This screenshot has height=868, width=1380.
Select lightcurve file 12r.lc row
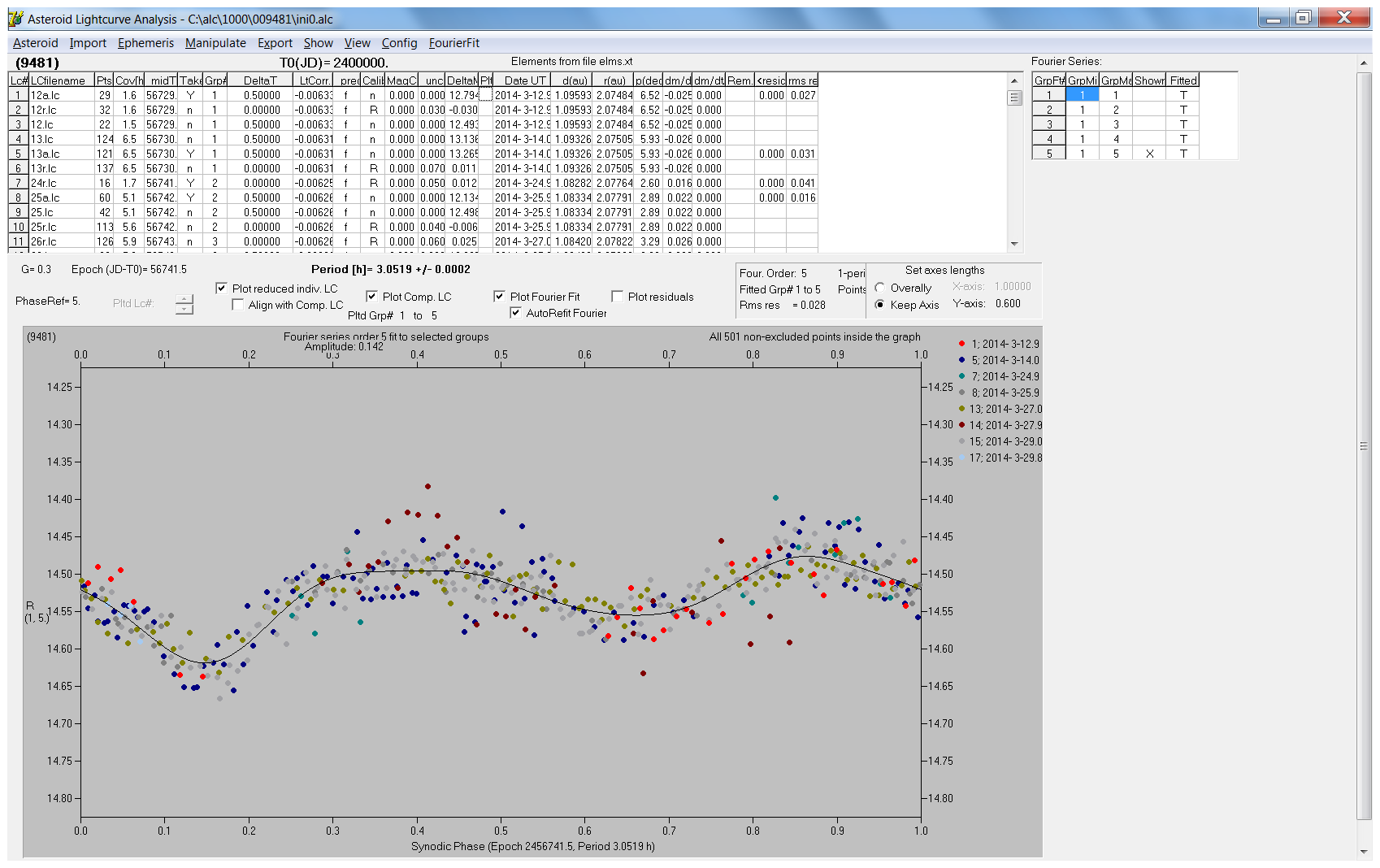(x=413, y=110)
